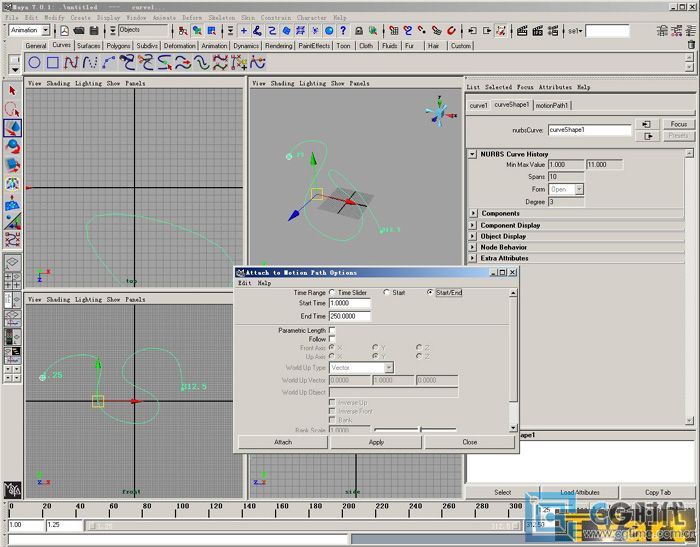
Task: Click the Copy Tab button
Action: (658, 492)
